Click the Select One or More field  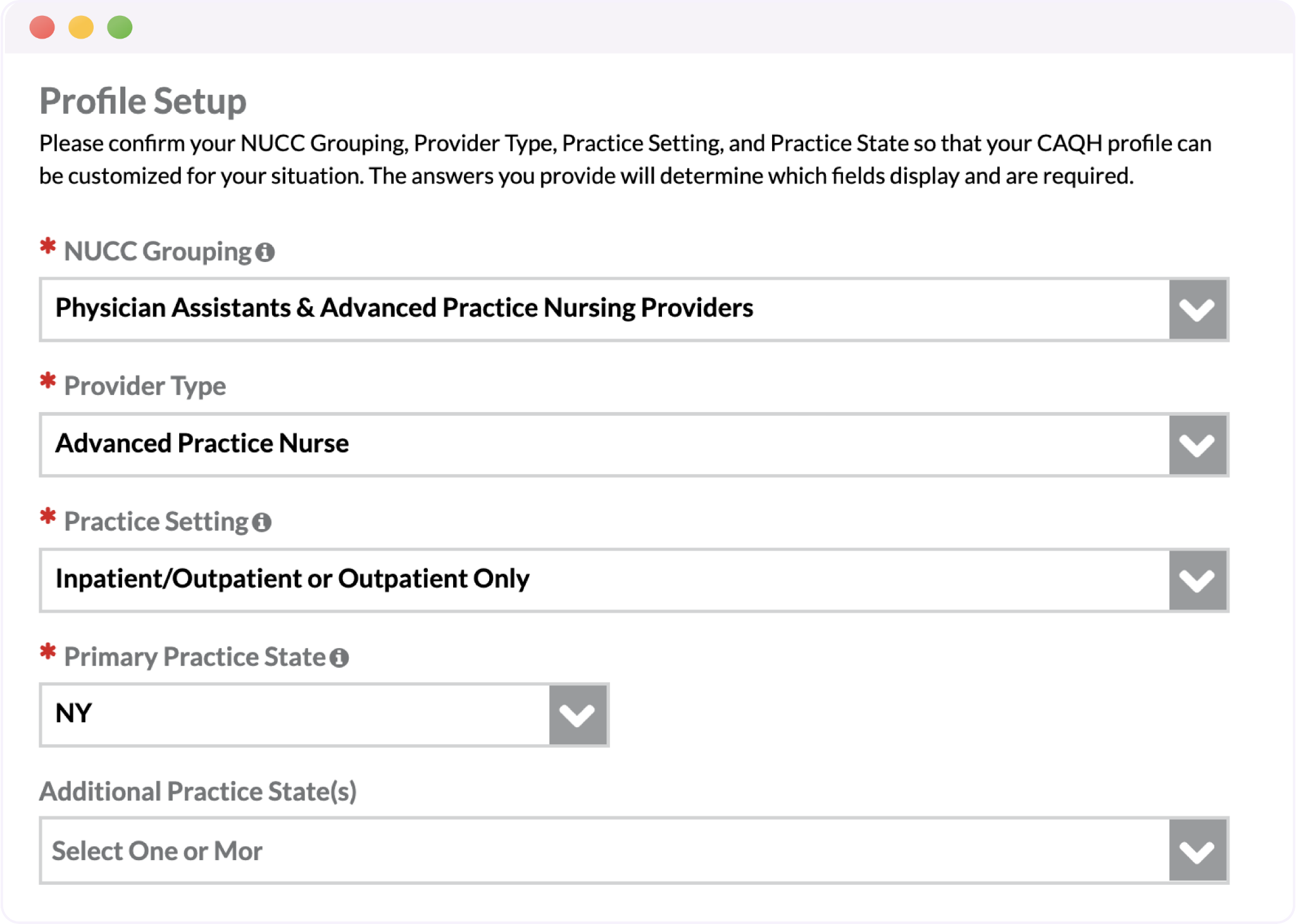click(x=634, y=851)
